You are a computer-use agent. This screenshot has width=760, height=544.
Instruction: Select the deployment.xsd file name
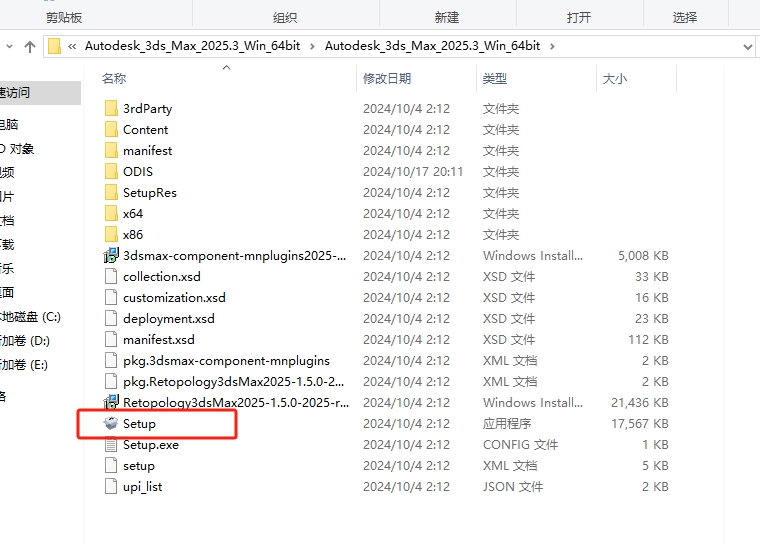point(169,319)
